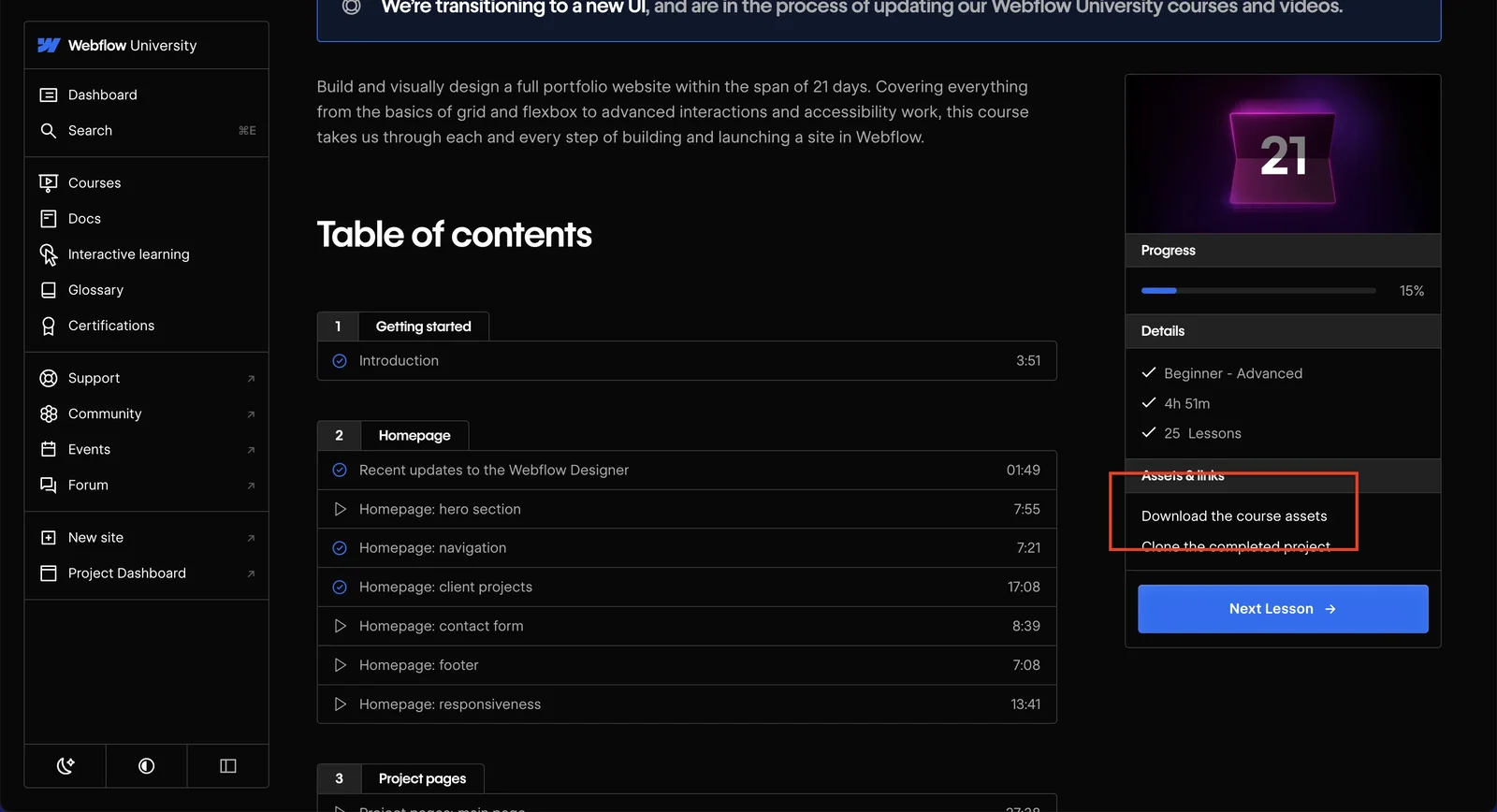This screenshot has height=812, width=1497.
Task: Open the Interactive learning section
Action: pyautogui.click(x=146, y=254)
